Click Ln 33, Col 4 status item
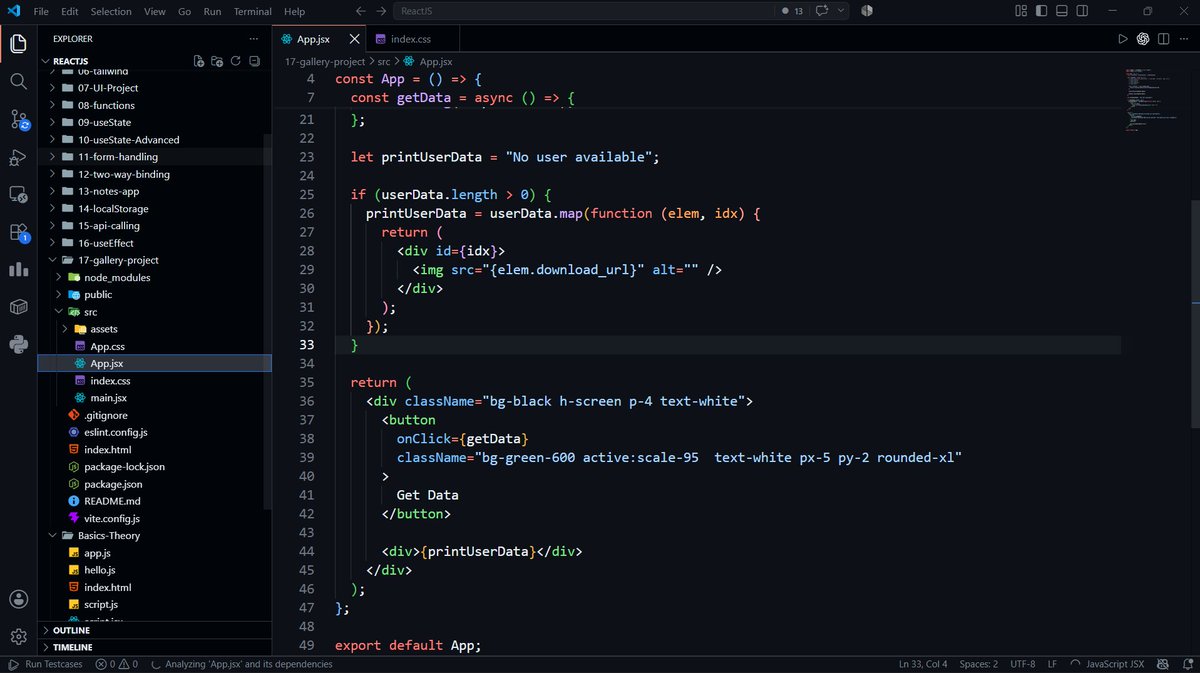This screenshot has height=673, width=1200. 923,664
